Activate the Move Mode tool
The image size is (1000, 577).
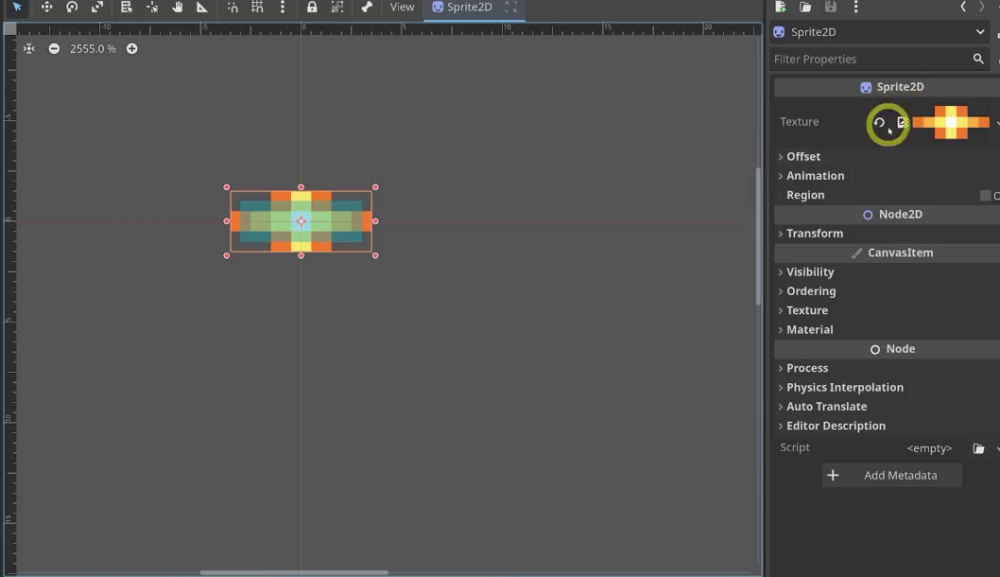tap(47, 7)
